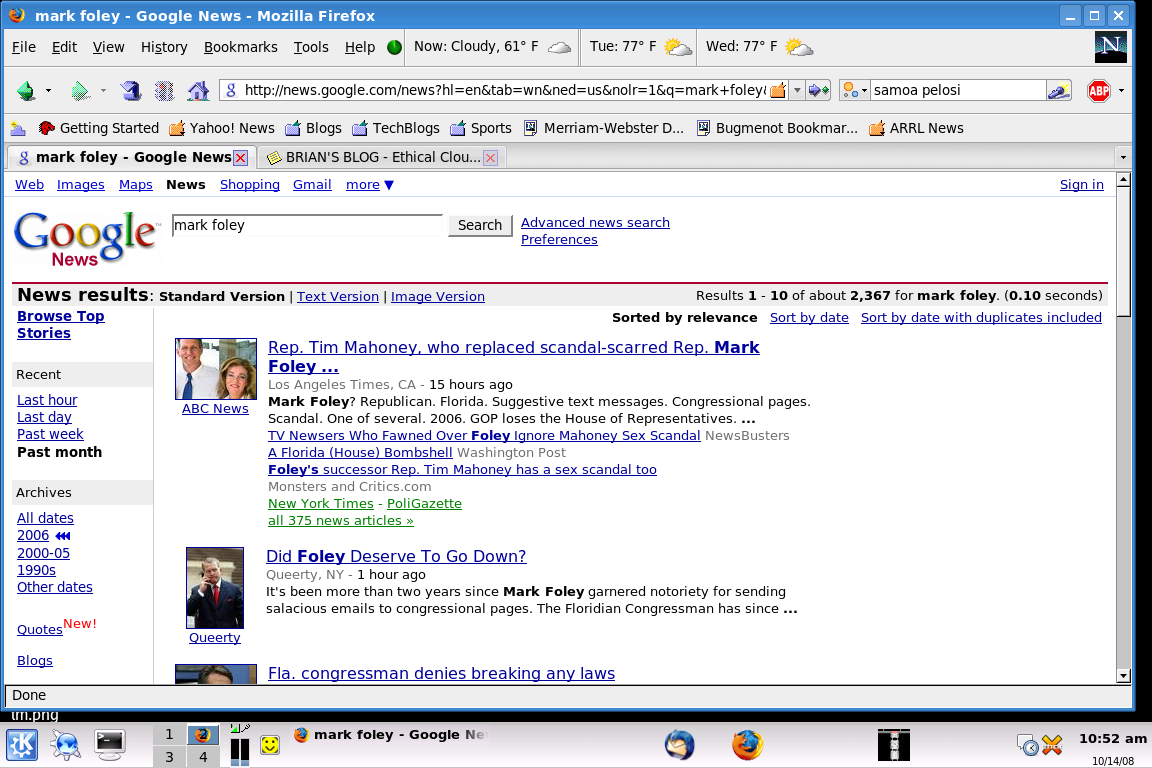Open the Bookmarks menu
1152x768 pixels.
(x=240, y=47)
